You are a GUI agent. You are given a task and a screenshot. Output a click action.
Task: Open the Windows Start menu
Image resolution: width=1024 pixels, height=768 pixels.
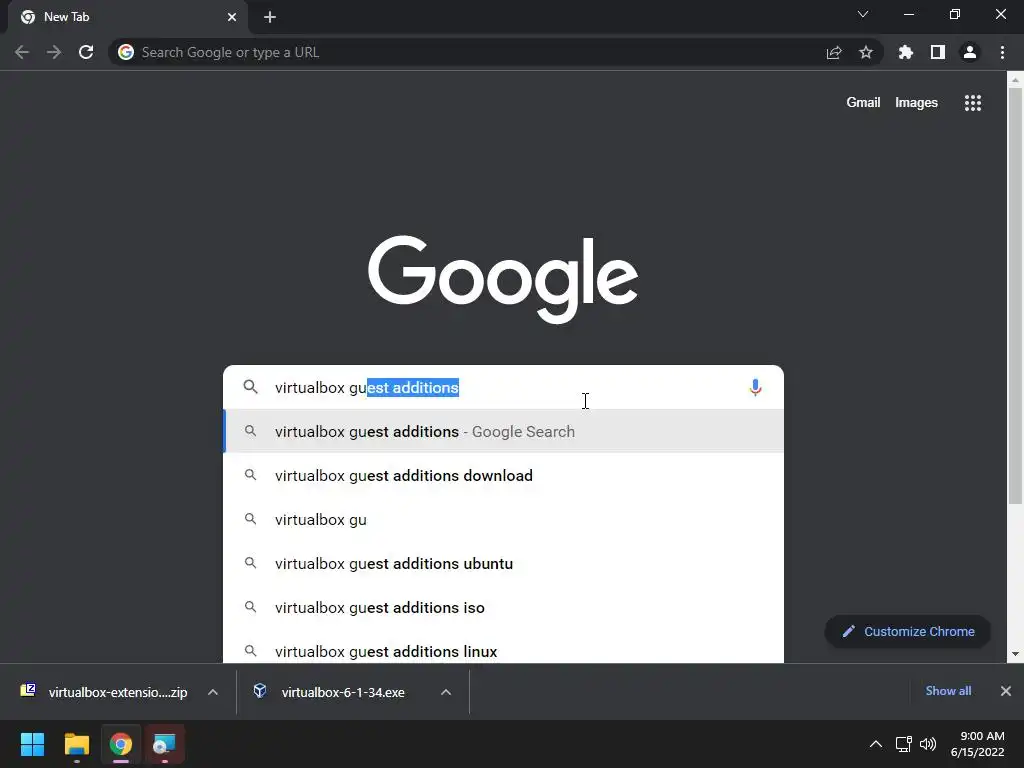33,744
